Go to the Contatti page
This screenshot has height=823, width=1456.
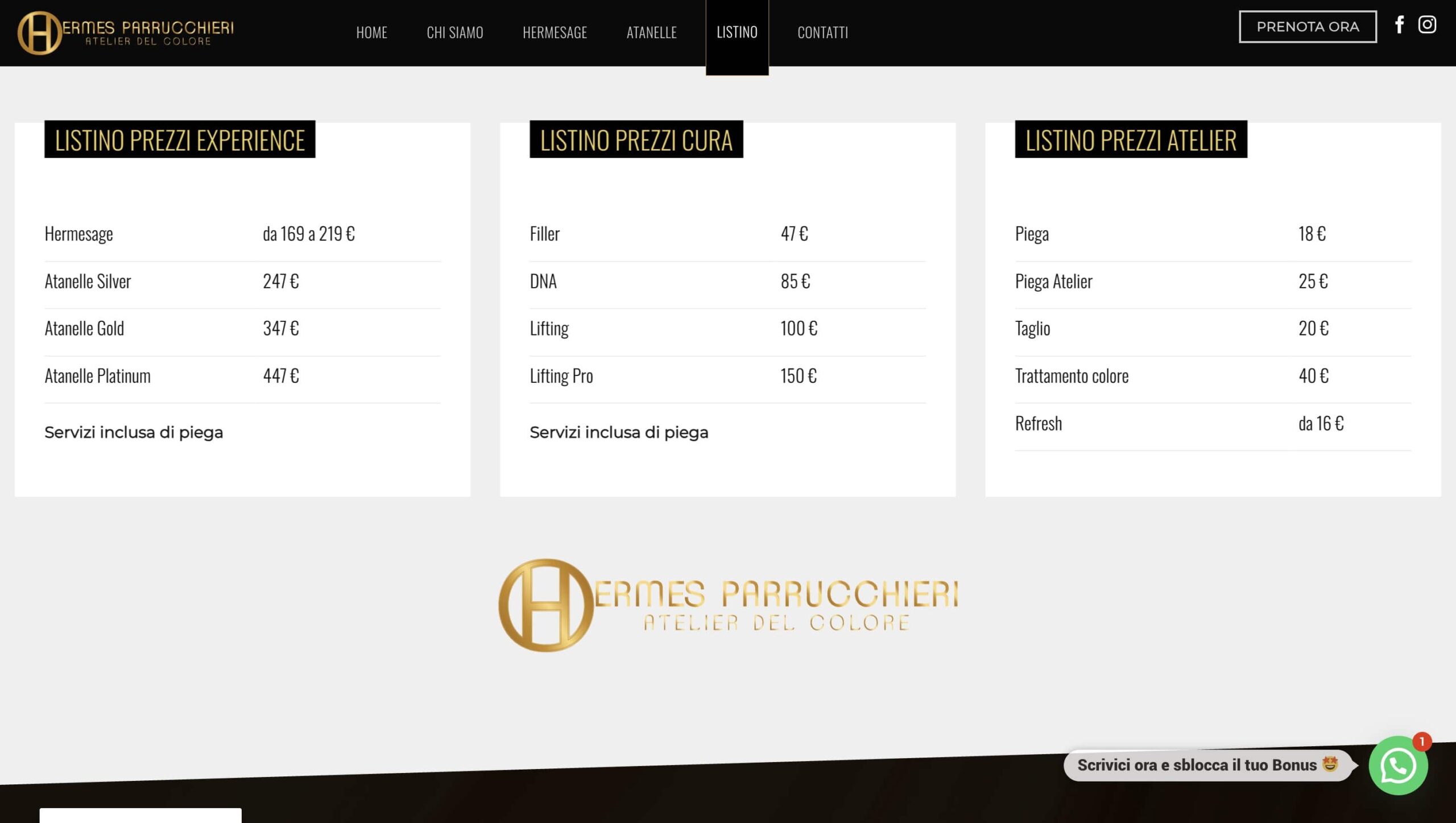[x=822, y=32]
